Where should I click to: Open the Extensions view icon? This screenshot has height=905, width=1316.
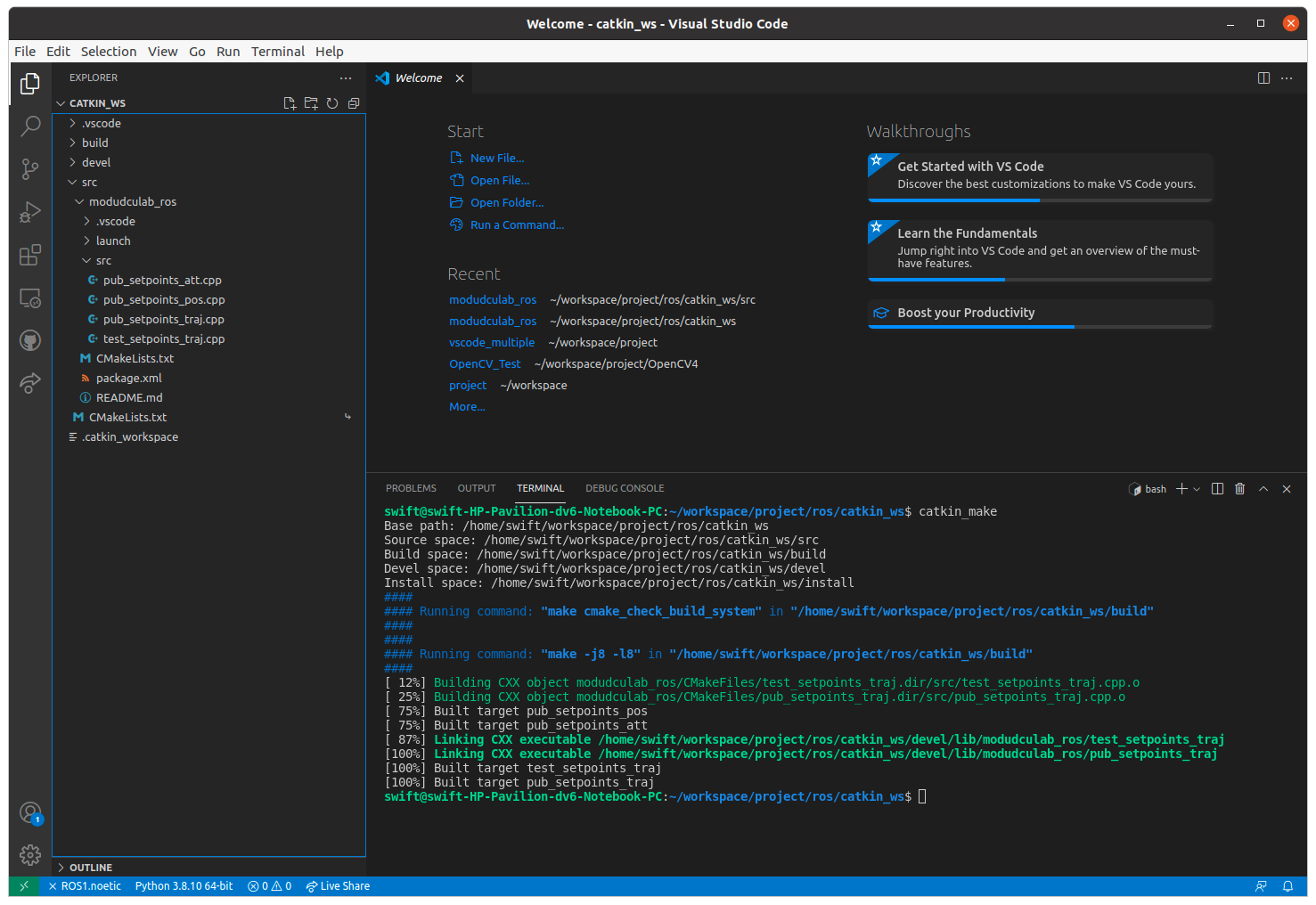point(30,255)
